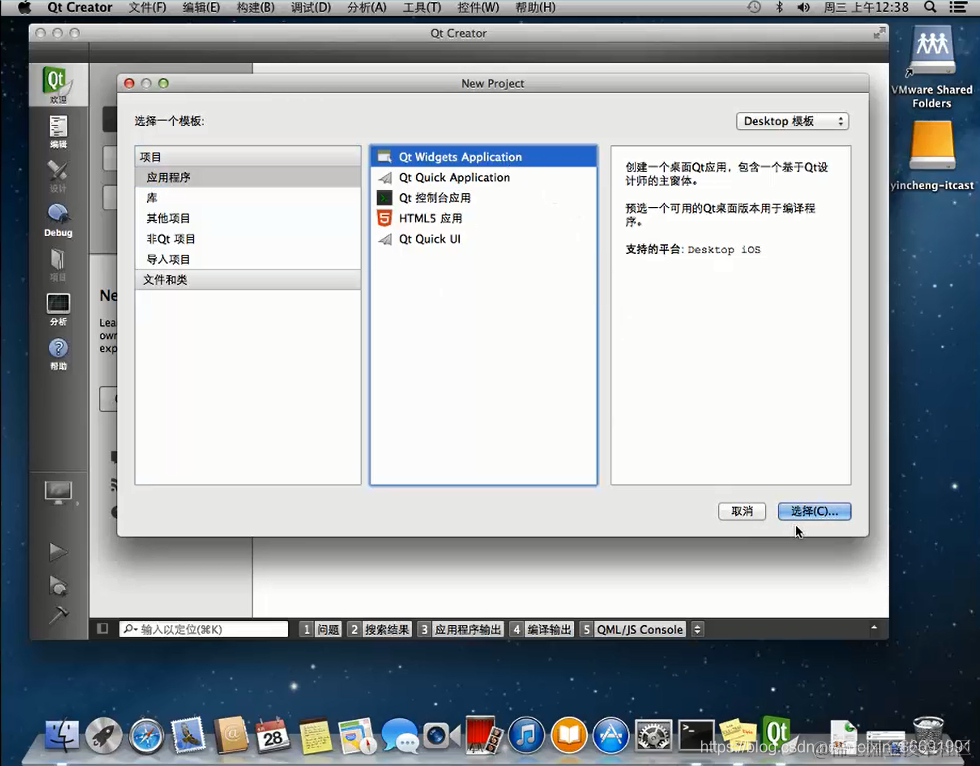
Task: Open Analyze mode in sidebar
Action: point(58,309)
